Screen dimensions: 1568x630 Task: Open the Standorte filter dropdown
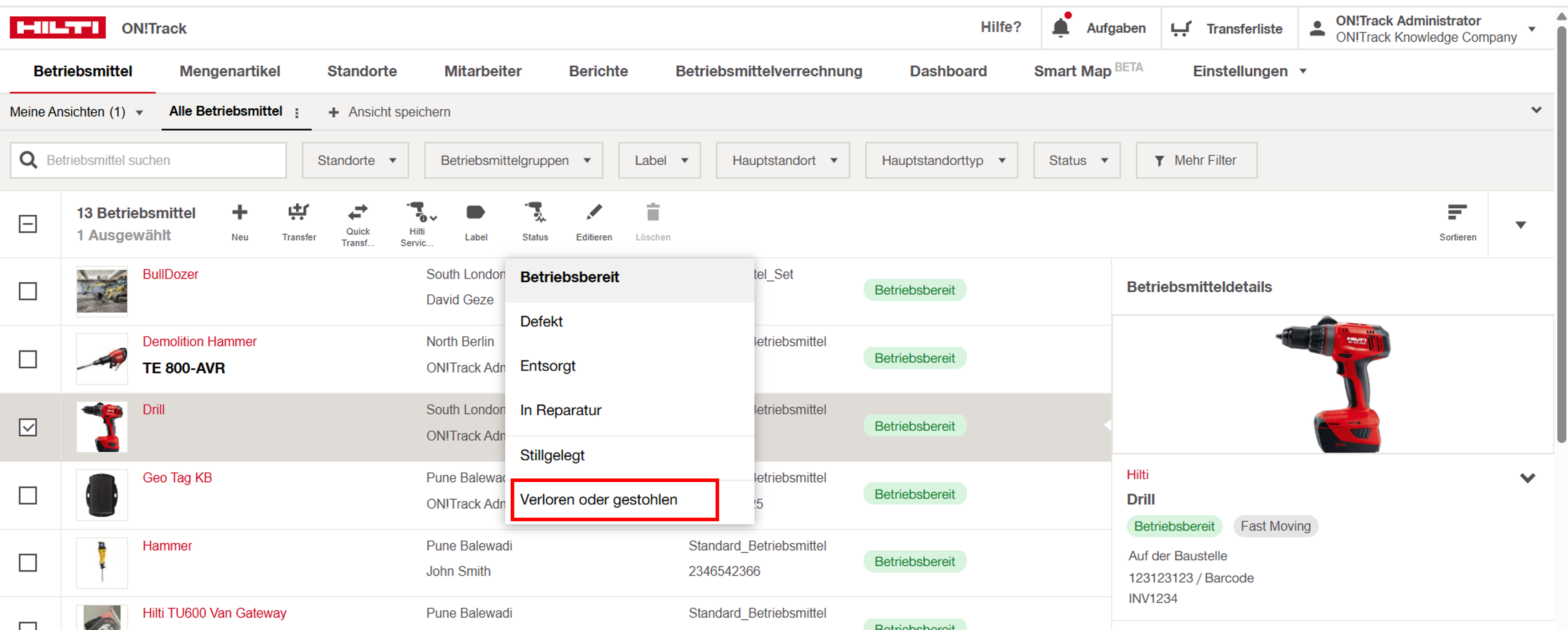coord(355,160)
